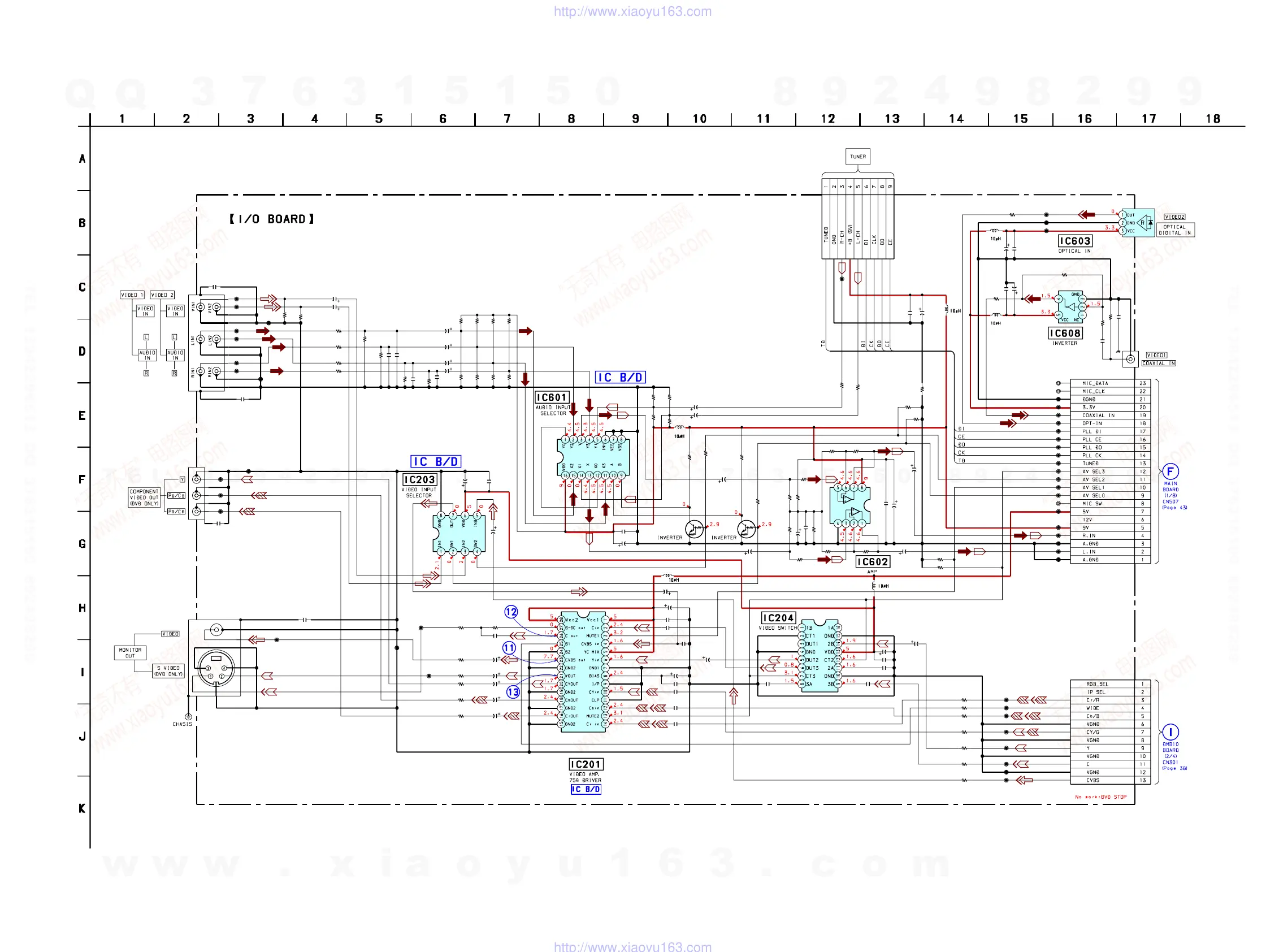This screenshot has width=1266, height=952.
Task: Click the blue circled 13 marker
Action: [513, 691]
